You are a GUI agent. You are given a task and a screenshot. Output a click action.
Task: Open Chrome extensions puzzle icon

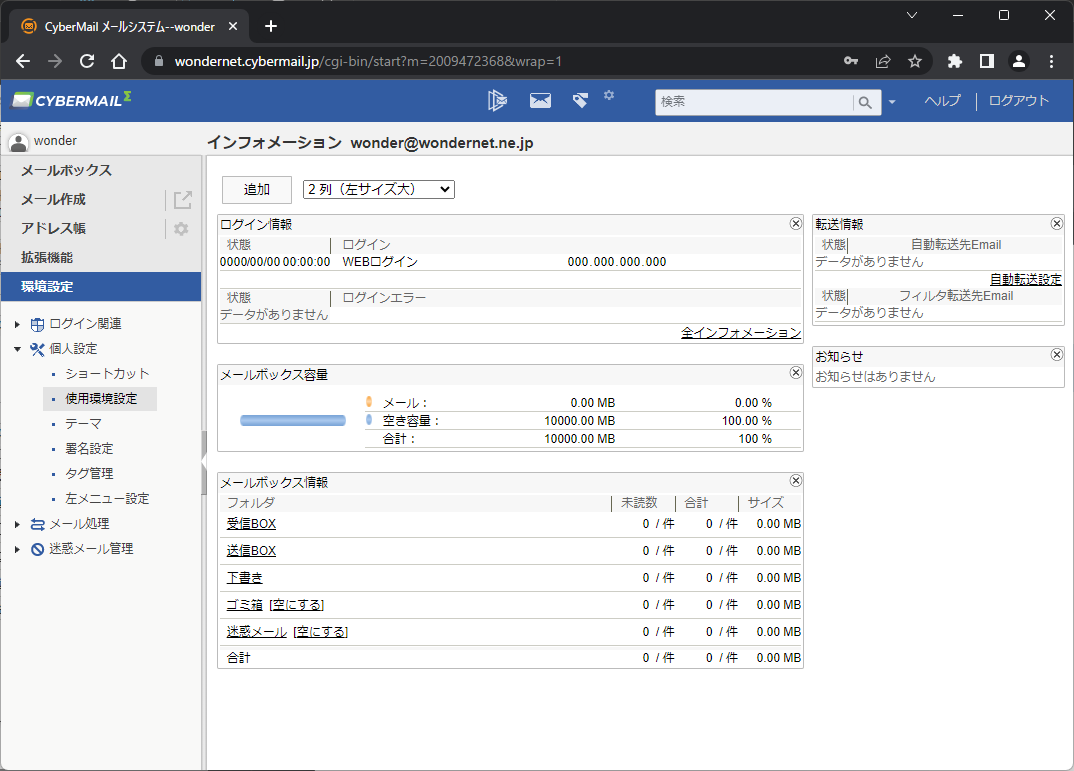tap(954, 61)
